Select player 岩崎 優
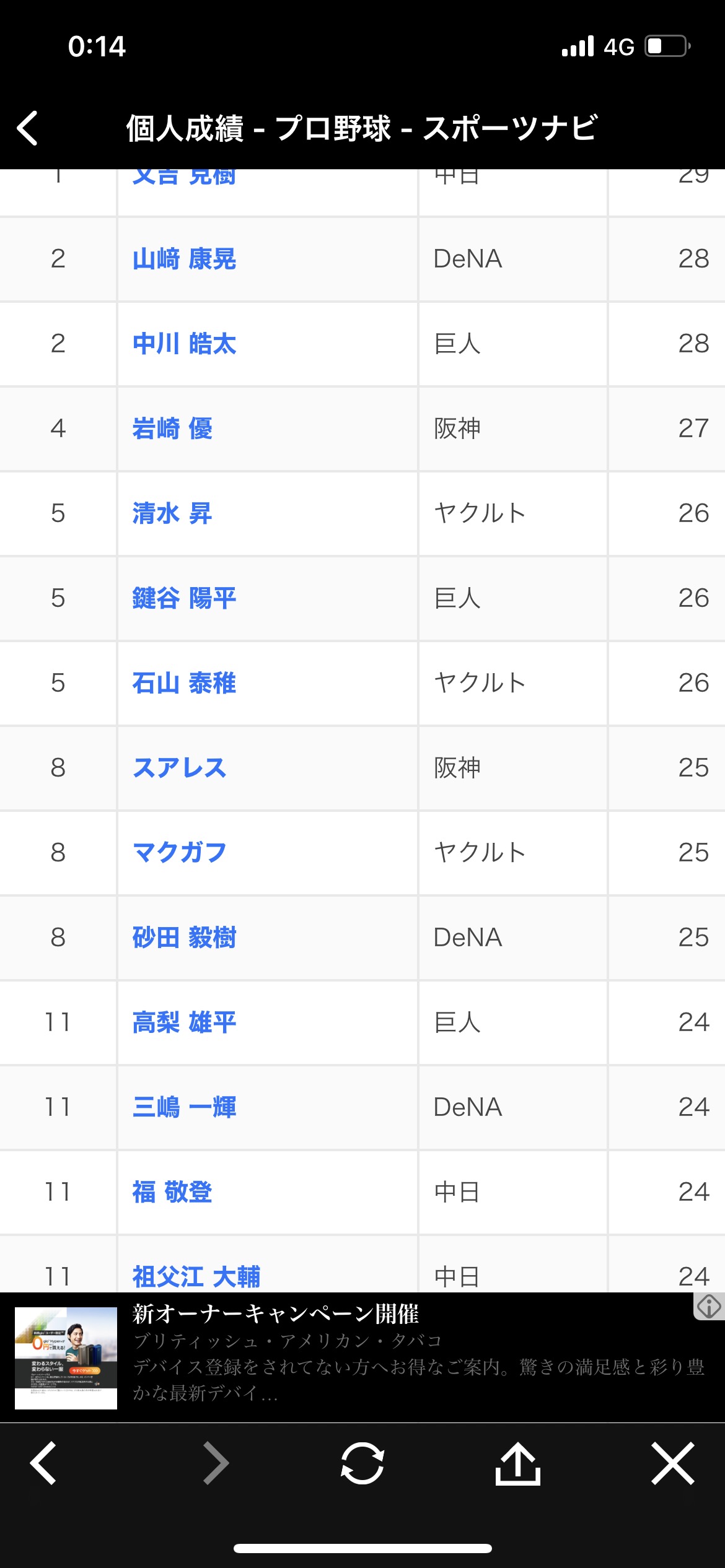725x1568 pixels. [172, 429]
